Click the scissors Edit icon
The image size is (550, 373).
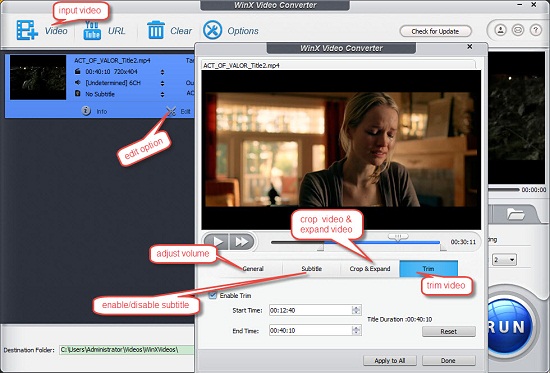tap(171, 111)
